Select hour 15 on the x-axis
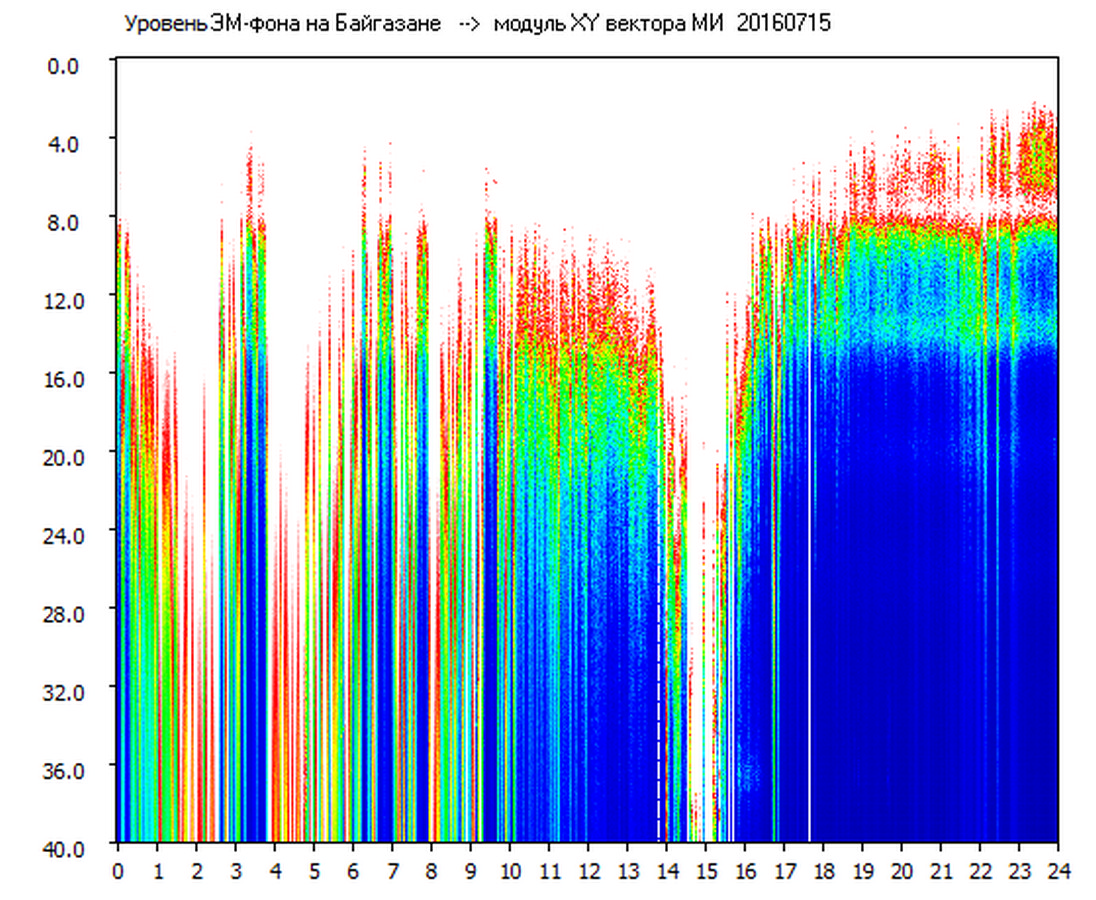This screenshot has height=900, width=1096. coord(705,871)
